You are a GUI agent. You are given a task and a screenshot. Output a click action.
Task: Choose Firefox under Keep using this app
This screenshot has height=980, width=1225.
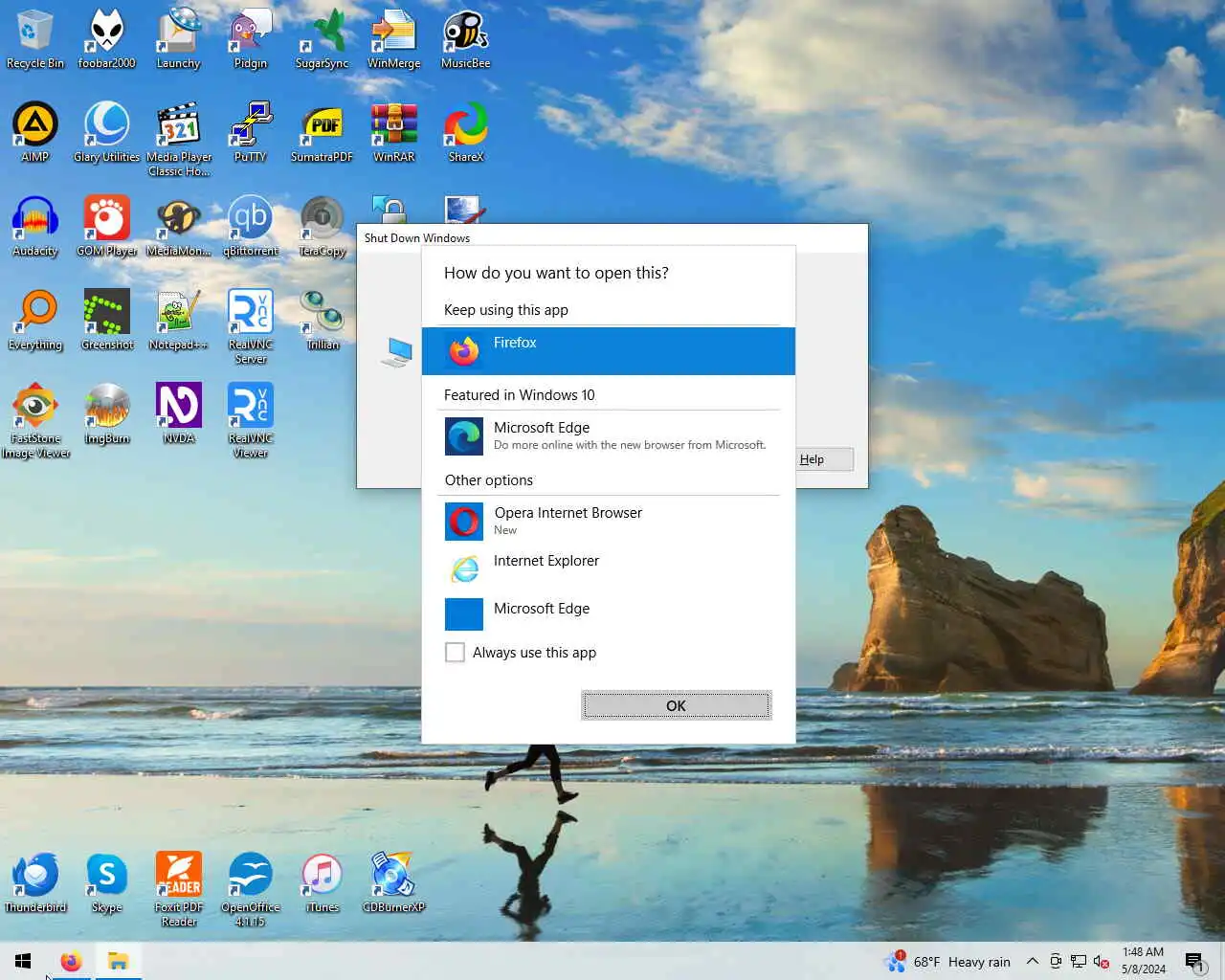tap(609, 351)
